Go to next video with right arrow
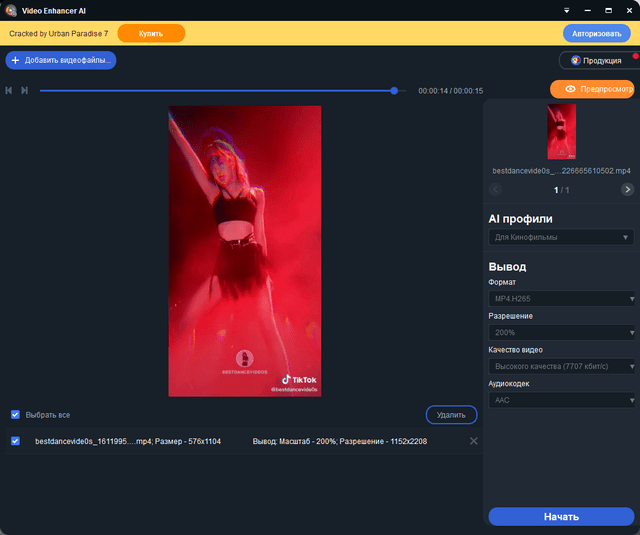This screenshot has width=640, height=535. coord(627,189)
